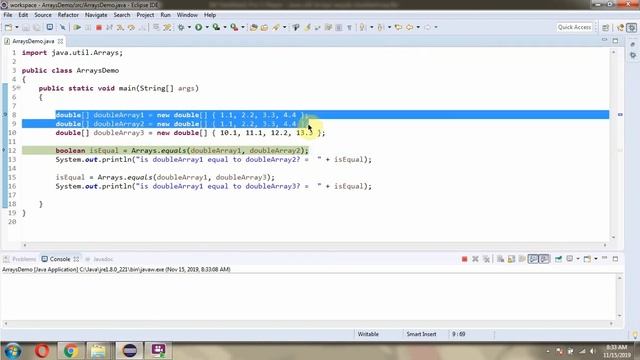Click the Next Annotation icon
The image size is (640, 360).
pyautogui.click(x=362, y=27)
